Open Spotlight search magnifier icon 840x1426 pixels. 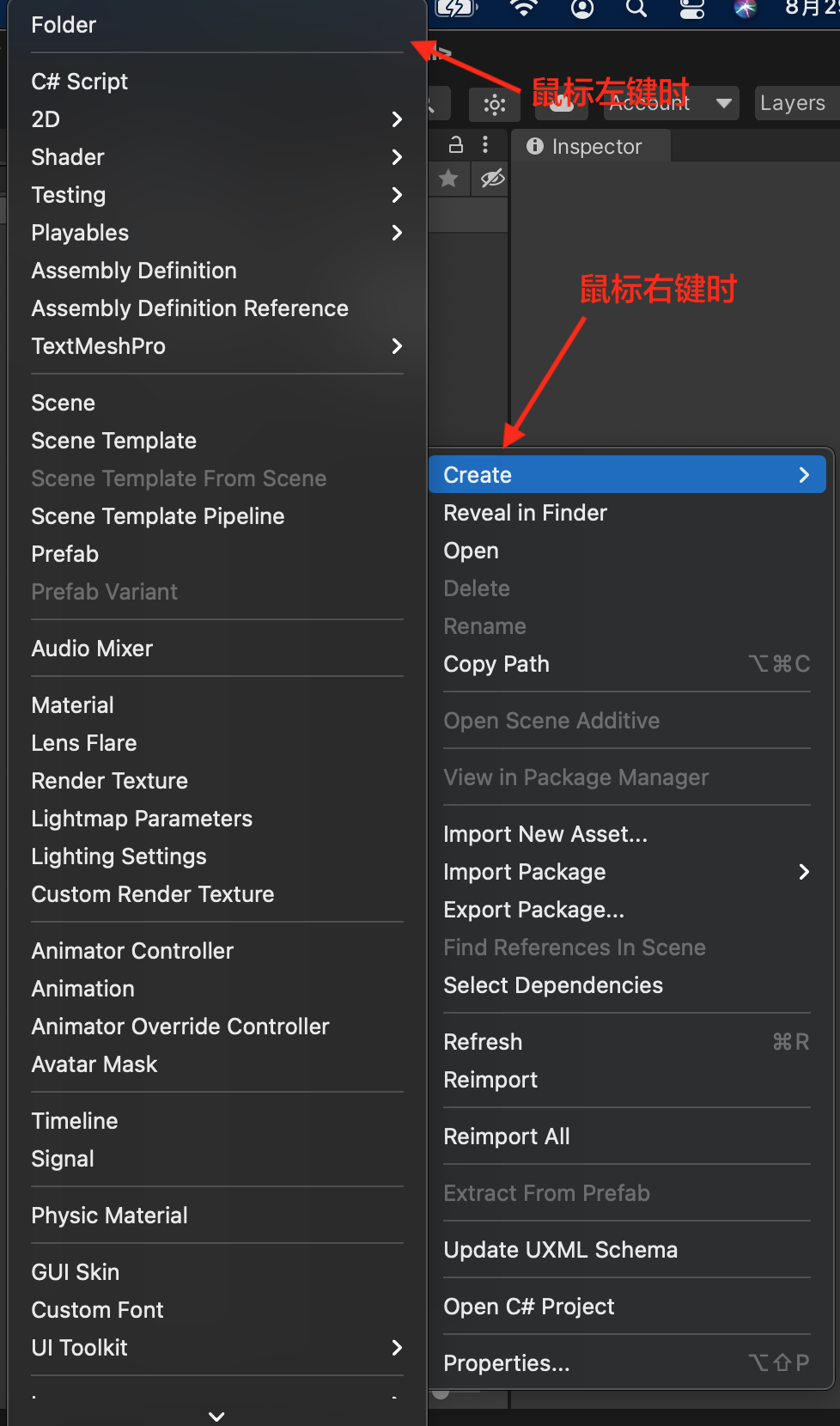point(636,9)
